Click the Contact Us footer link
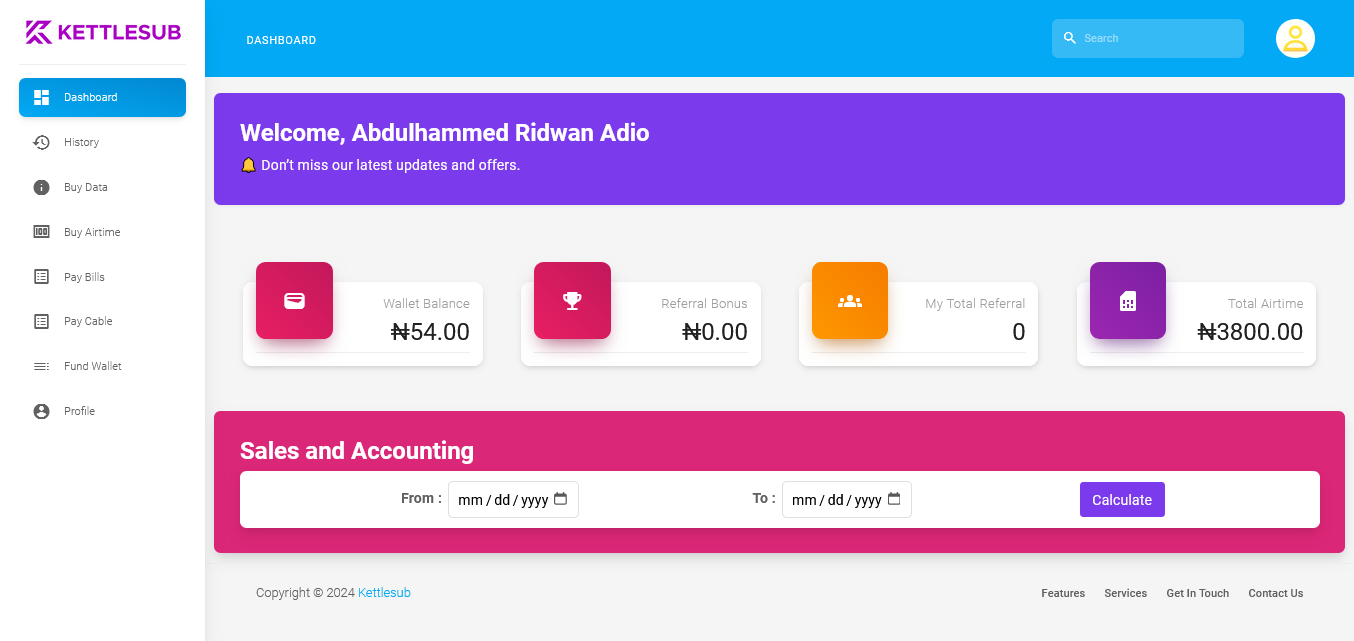The height and width of the screenshot is (641, 1354). 1275,593
